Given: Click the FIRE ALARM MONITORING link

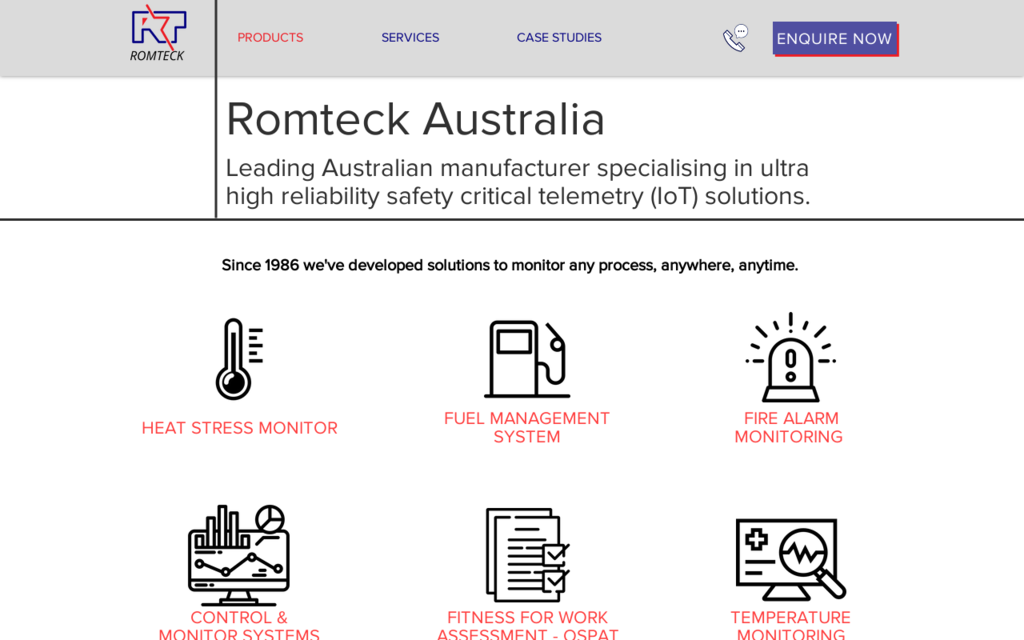Looking at the screenshot, I should click(789, 427).
